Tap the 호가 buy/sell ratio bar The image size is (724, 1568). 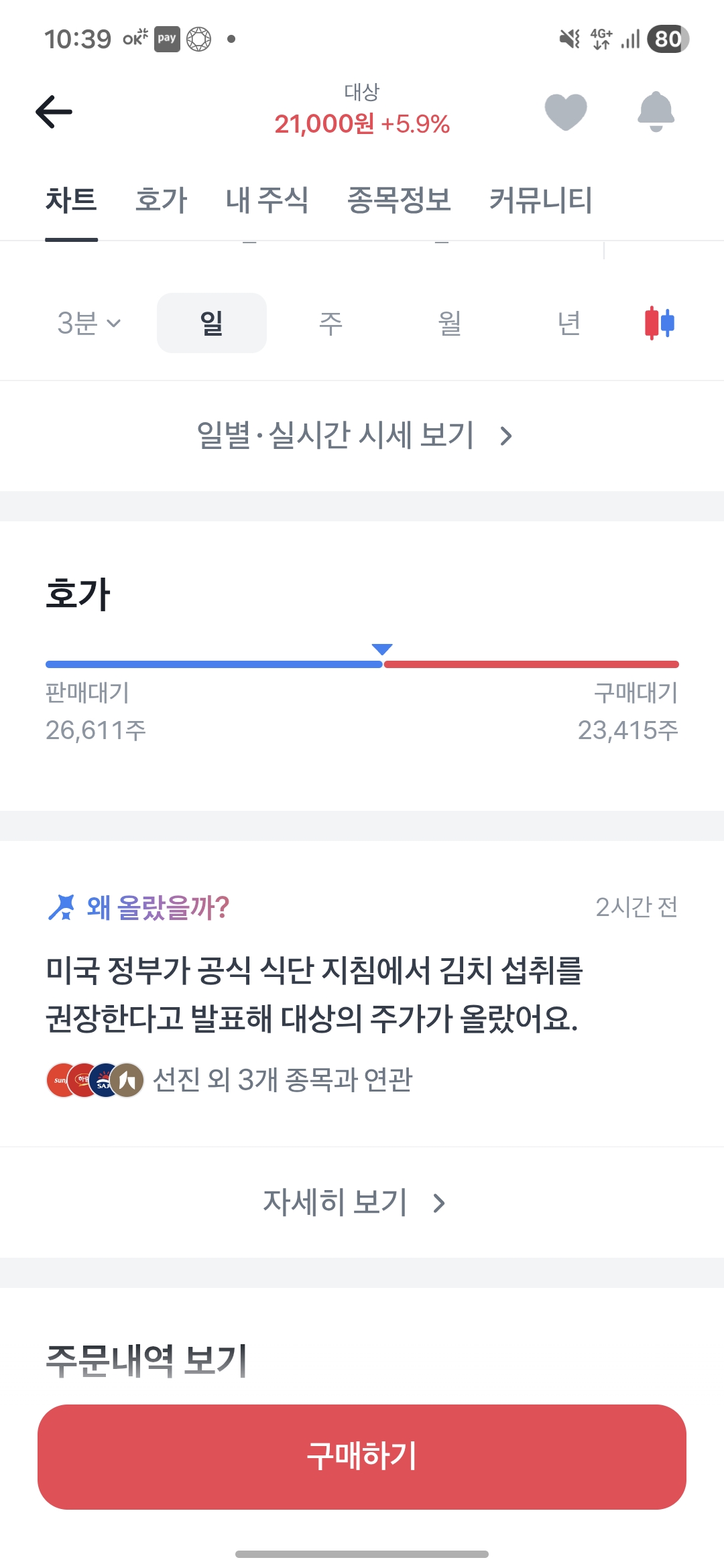(x=362, y=664)
